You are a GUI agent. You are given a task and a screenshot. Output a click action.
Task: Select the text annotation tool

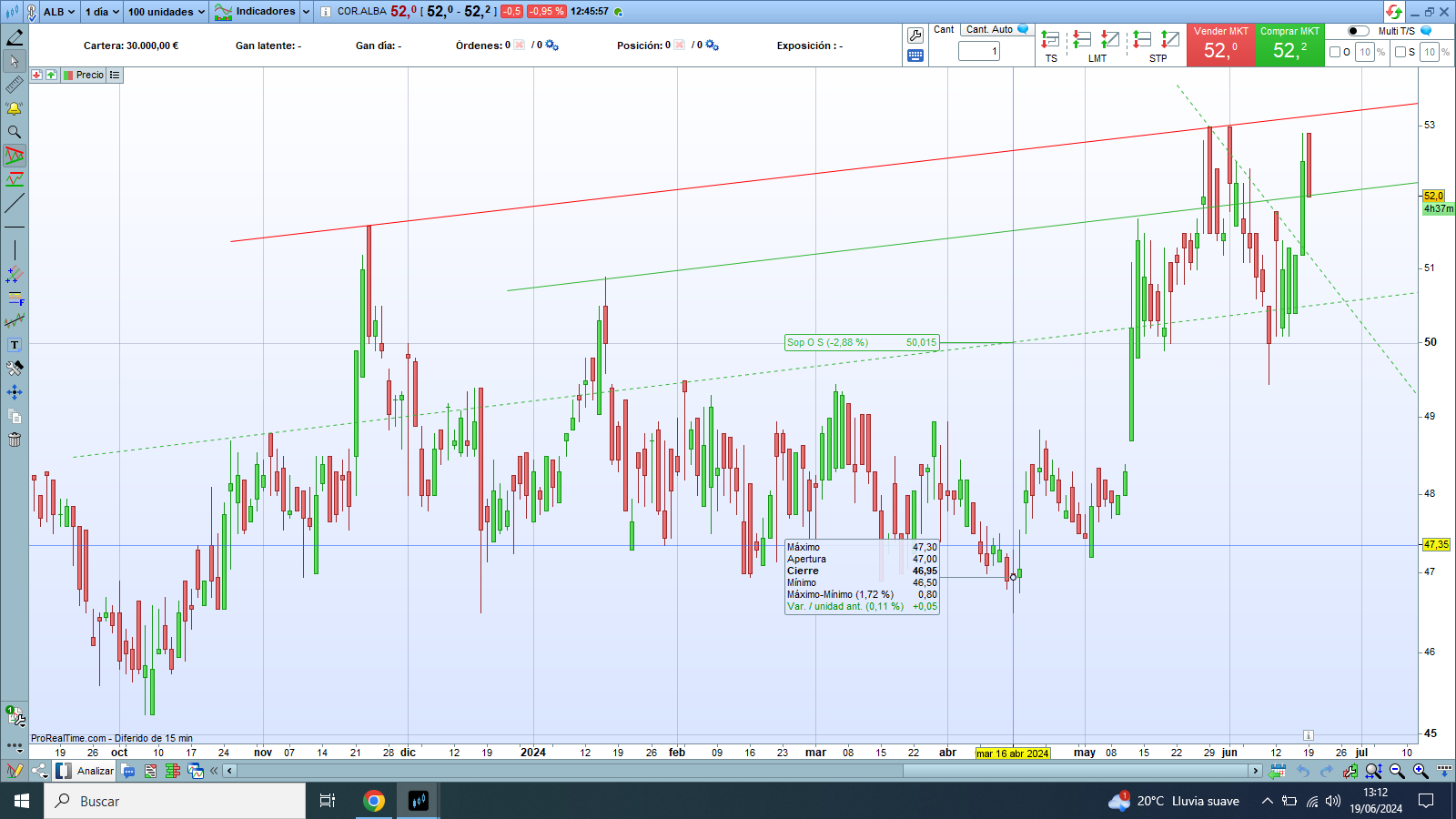click(15, 345)
